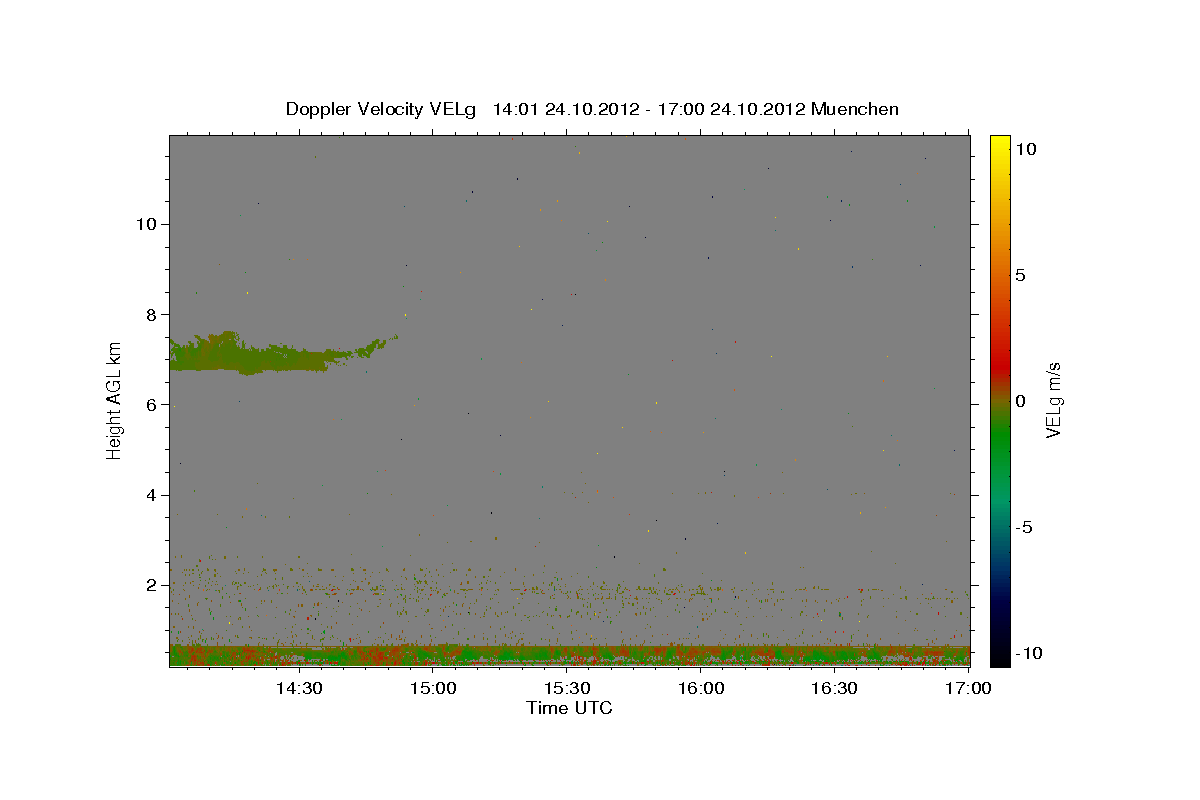Screen dimensions: 1200x800
Task: Click the colorbar value 10 label
Action: coord(1025,148)
